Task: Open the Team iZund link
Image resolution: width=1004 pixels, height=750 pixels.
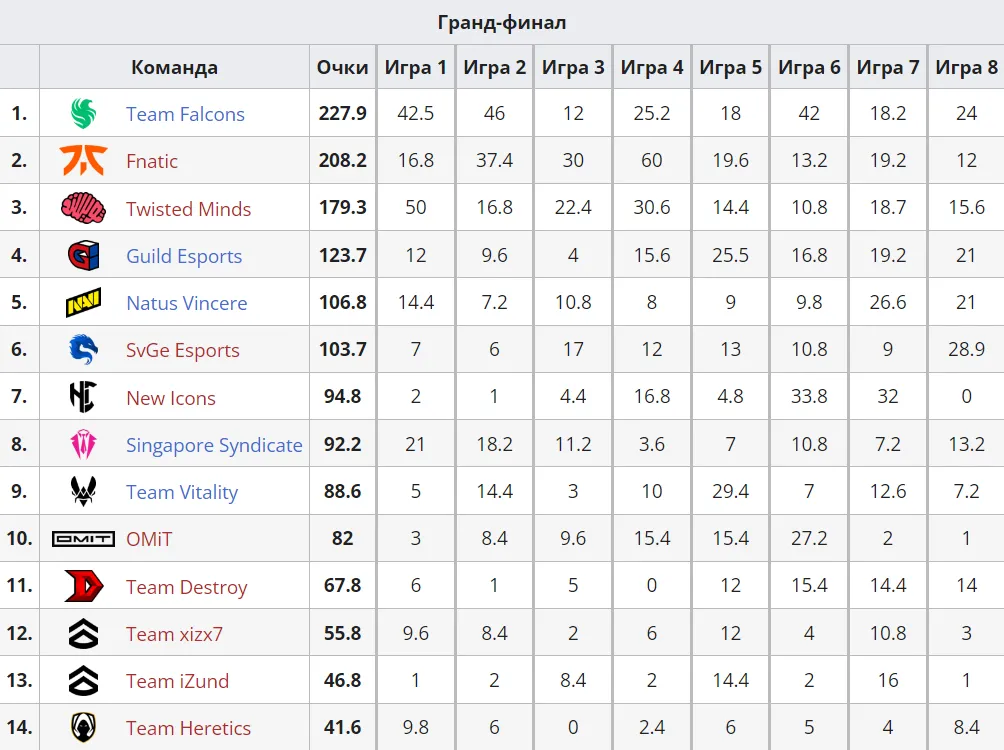Action: pyautogui.click(x=177, y=681)
